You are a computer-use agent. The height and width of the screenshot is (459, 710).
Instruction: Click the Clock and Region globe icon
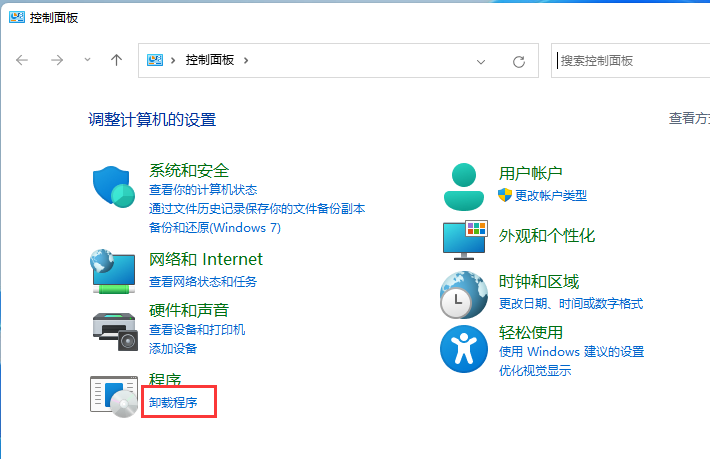pyautogui.click(x=464, y=295)
